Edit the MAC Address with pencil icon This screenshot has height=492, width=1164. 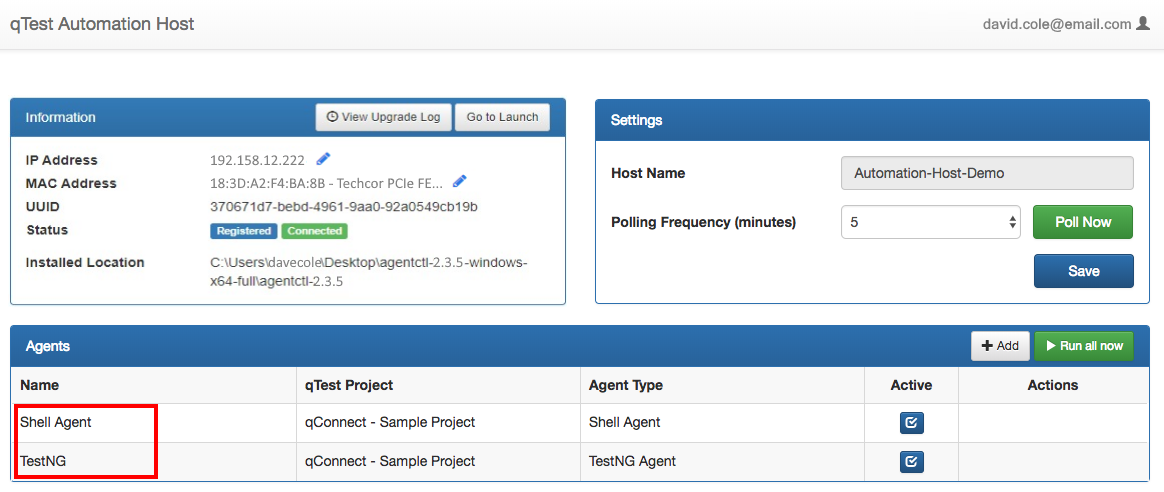click(459, 182)
